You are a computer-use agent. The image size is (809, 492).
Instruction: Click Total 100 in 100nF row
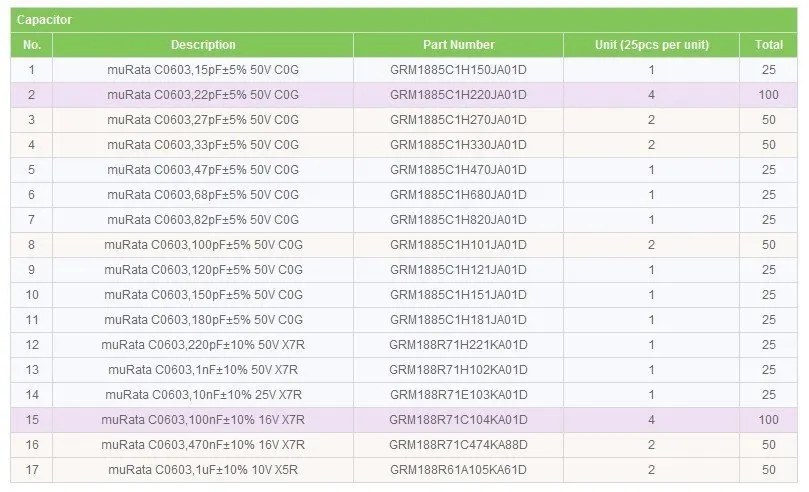pyautogui.click(x=768, y=420)
